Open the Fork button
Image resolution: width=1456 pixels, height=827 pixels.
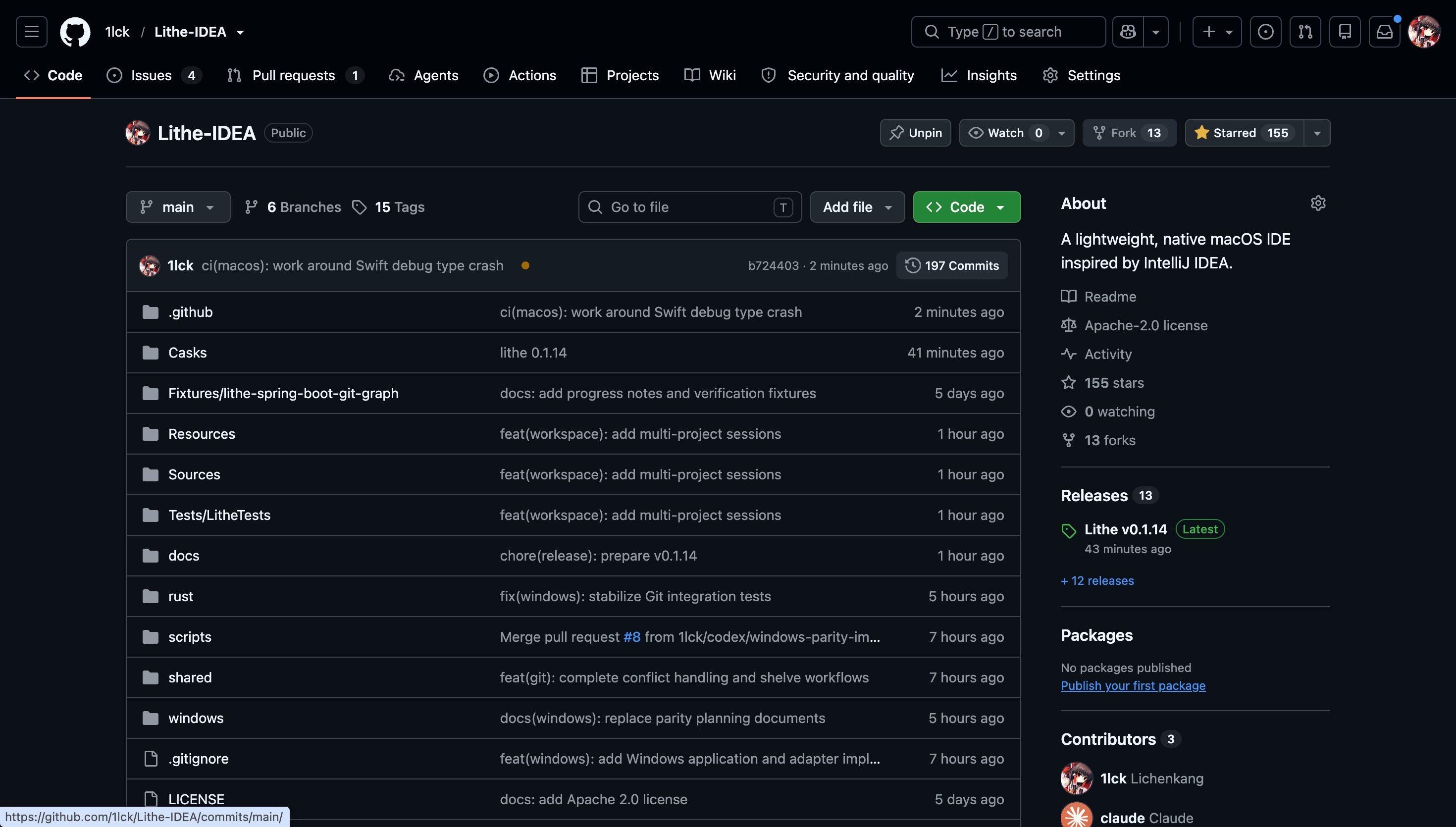1129,133
